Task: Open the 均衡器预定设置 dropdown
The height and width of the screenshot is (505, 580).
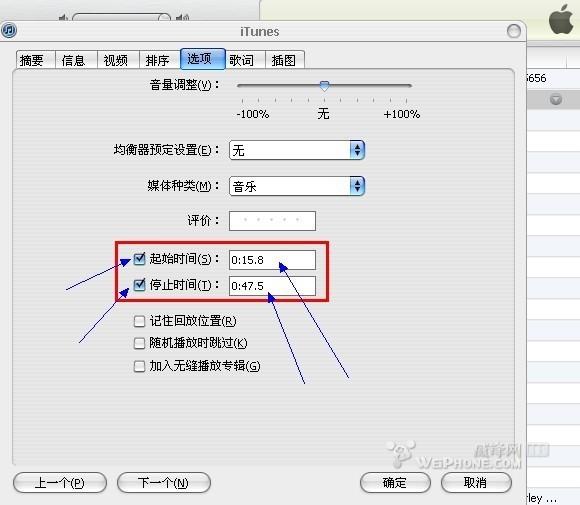Action: click(297, 150)
